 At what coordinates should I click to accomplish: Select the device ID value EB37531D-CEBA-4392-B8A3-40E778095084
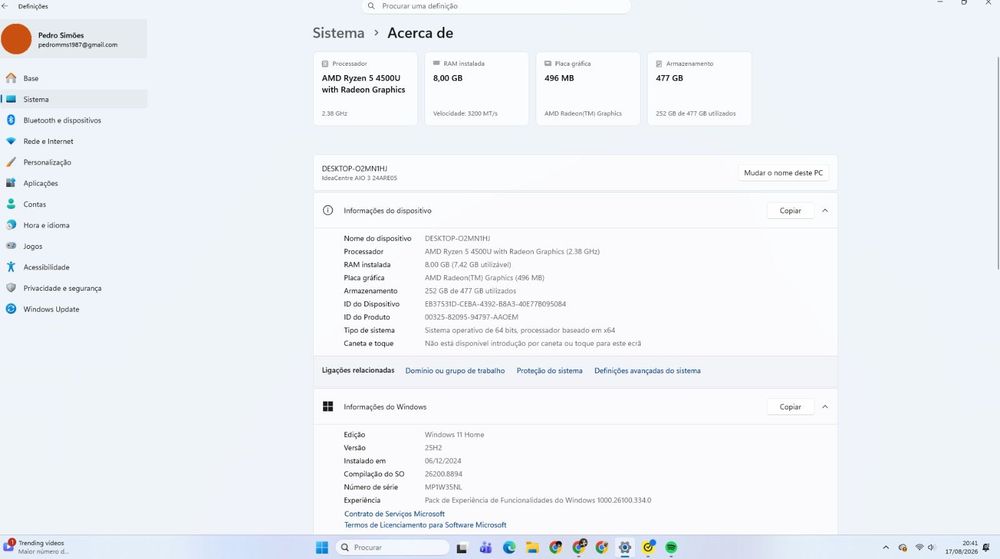click(x=496, y=305)
